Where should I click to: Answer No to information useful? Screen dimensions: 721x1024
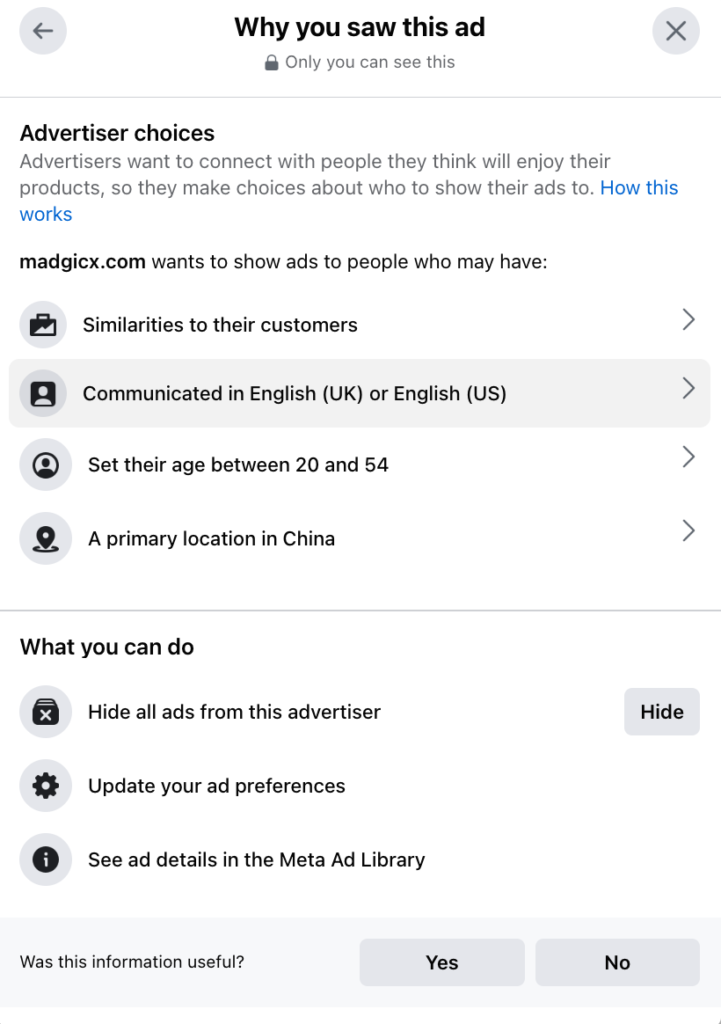617,963
